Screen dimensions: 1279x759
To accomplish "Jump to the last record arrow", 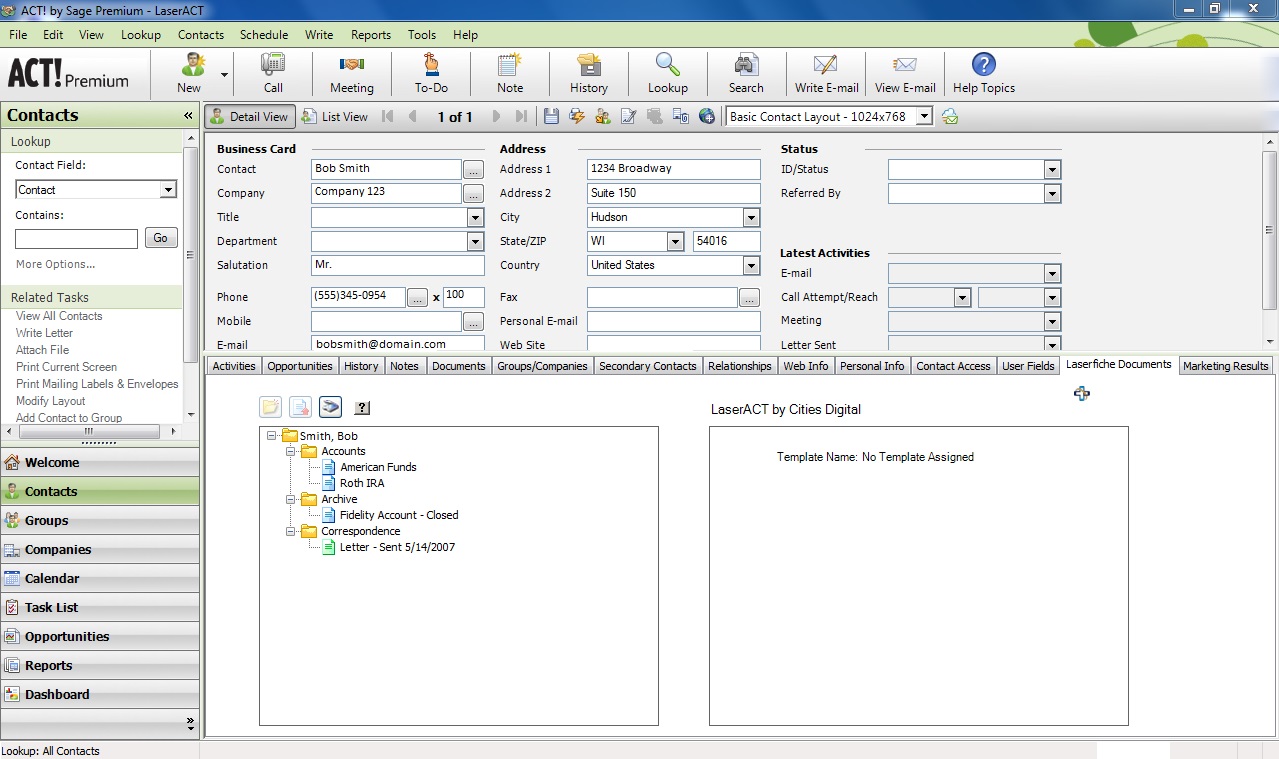I will point(523,117).
